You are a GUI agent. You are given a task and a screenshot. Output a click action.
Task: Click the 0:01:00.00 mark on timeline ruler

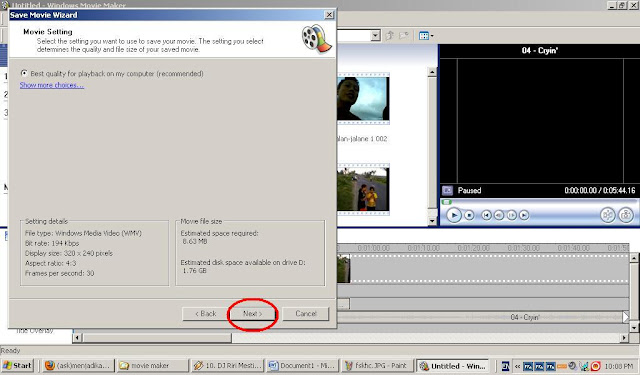point(373,248)
